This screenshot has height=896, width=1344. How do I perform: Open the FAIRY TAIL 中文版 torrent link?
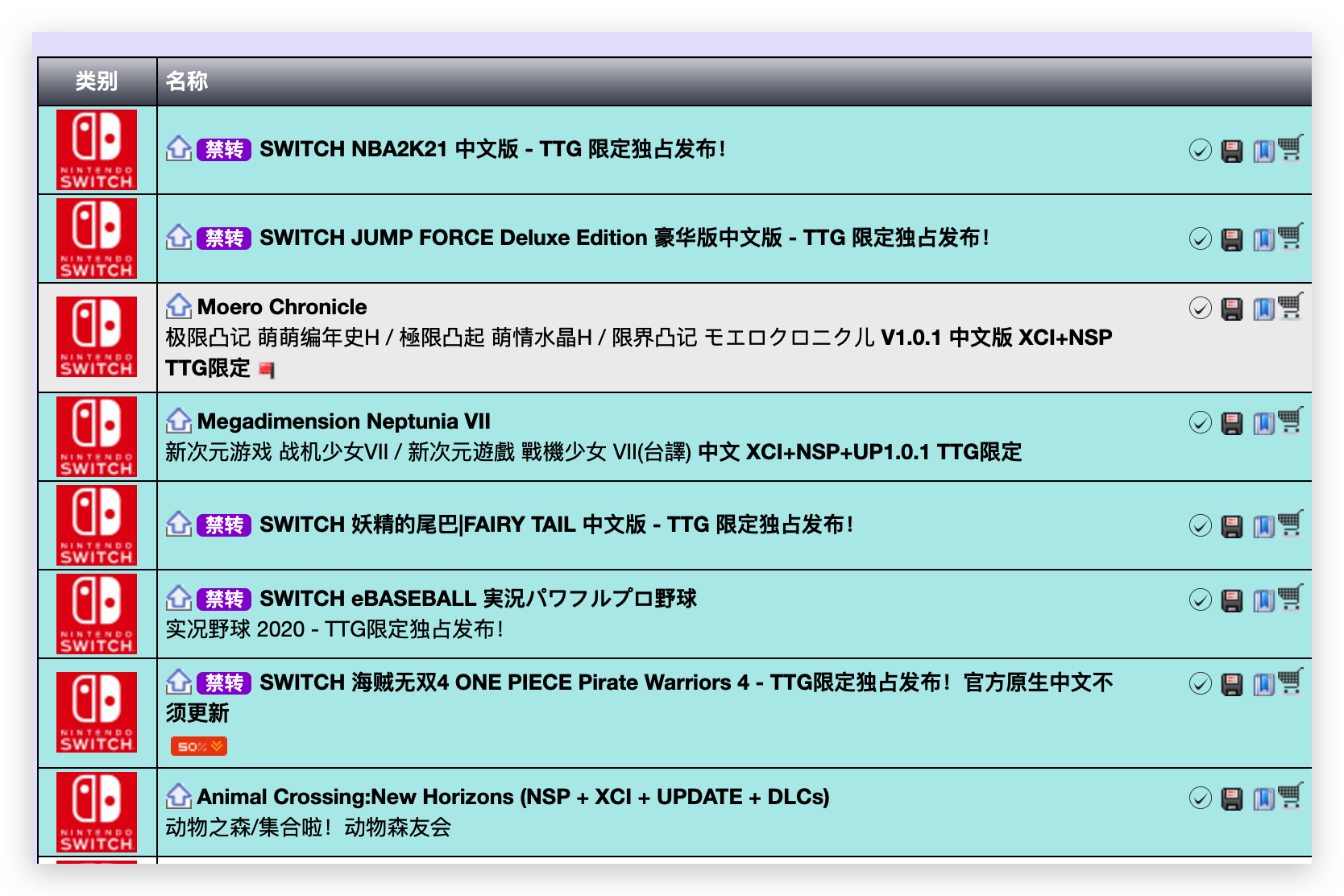(556, 525)
